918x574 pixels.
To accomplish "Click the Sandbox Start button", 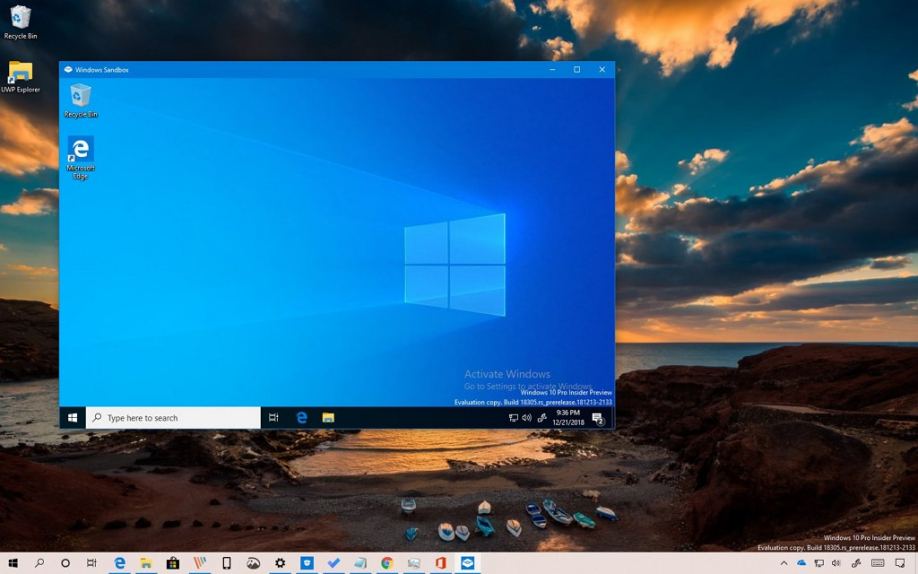I will pyautogui.click(x=72, y=418).
